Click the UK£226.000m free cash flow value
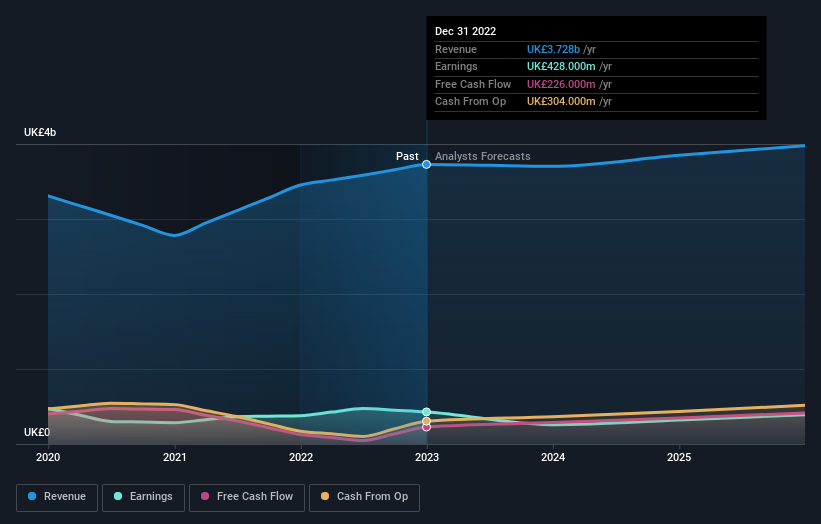The image size is (821, 524). (561, 84)
